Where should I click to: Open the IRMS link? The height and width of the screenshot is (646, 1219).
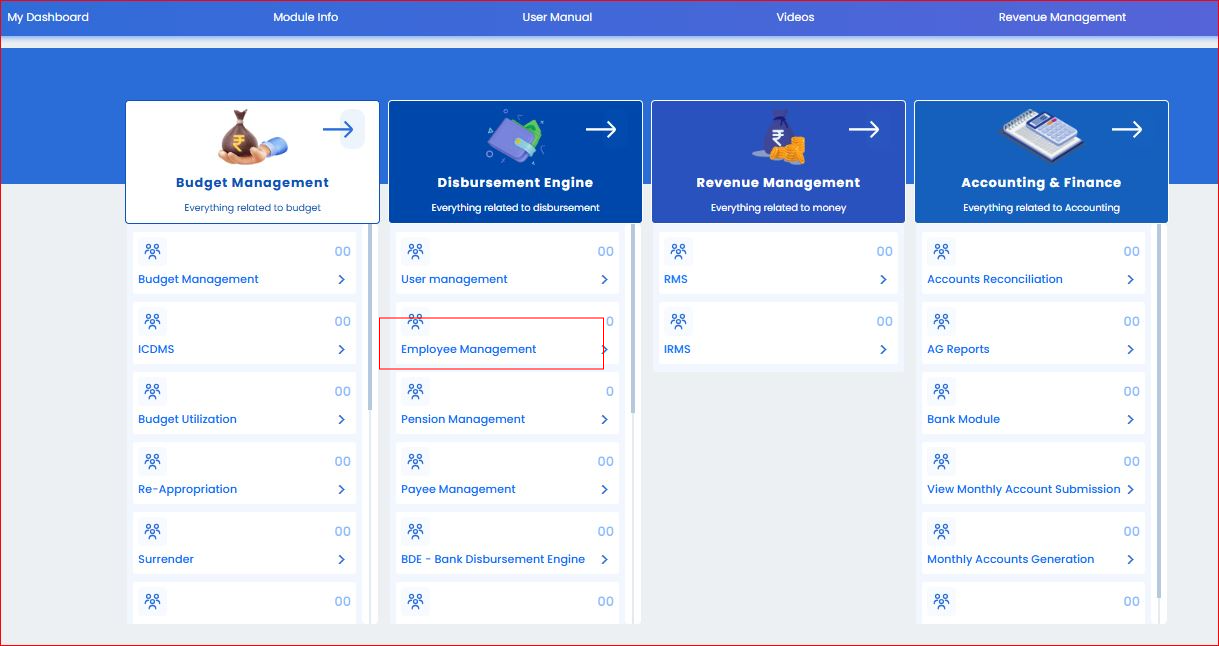[x=677, y=349]
